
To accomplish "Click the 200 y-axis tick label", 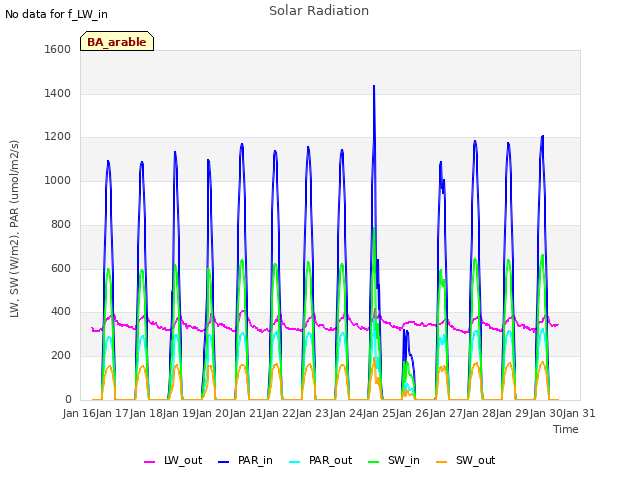I will [x=61, y=356].
